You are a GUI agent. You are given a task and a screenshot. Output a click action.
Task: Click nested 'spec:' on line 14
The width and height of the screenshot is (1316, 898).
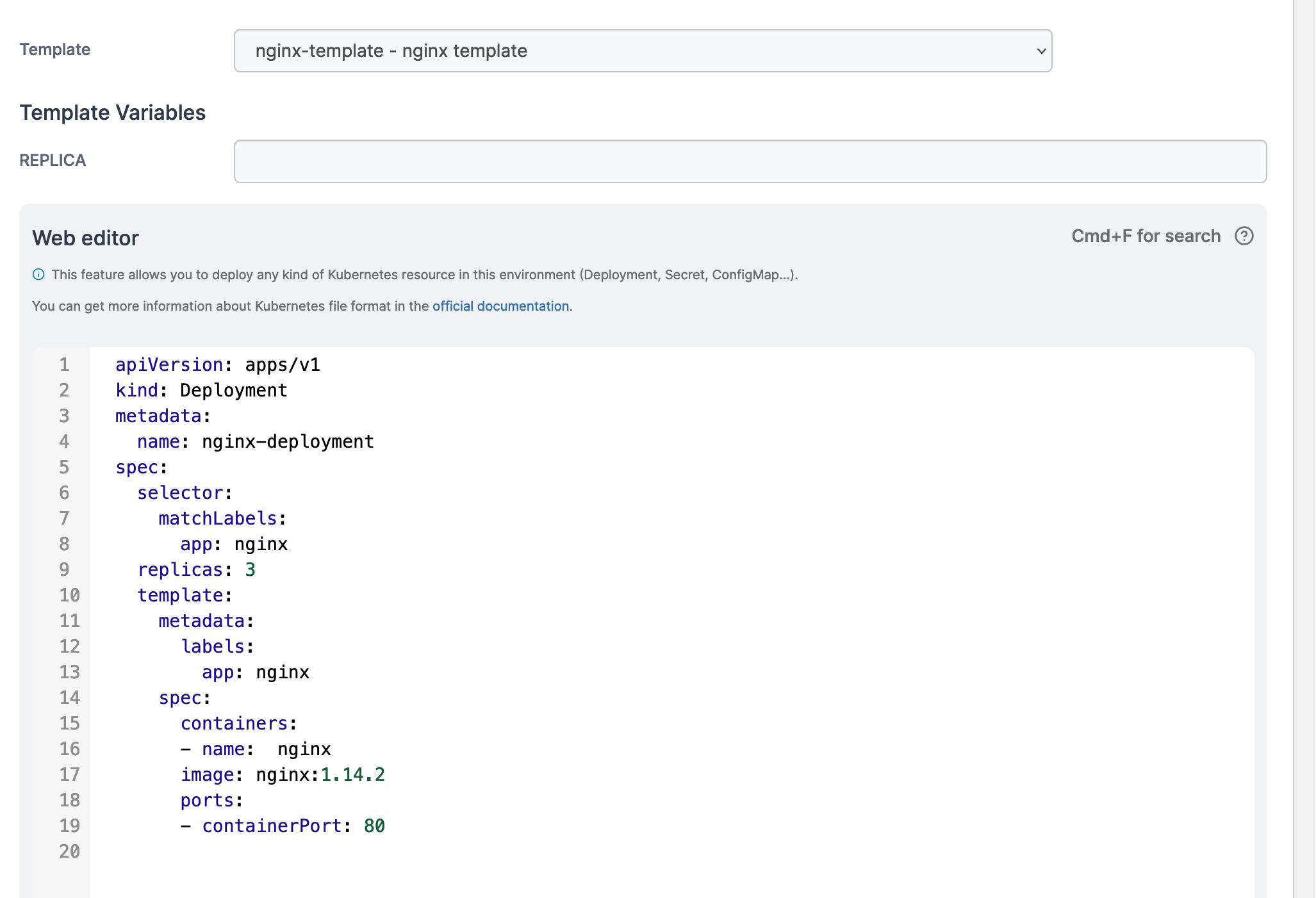pyautogui.click(x=185, y=698)
